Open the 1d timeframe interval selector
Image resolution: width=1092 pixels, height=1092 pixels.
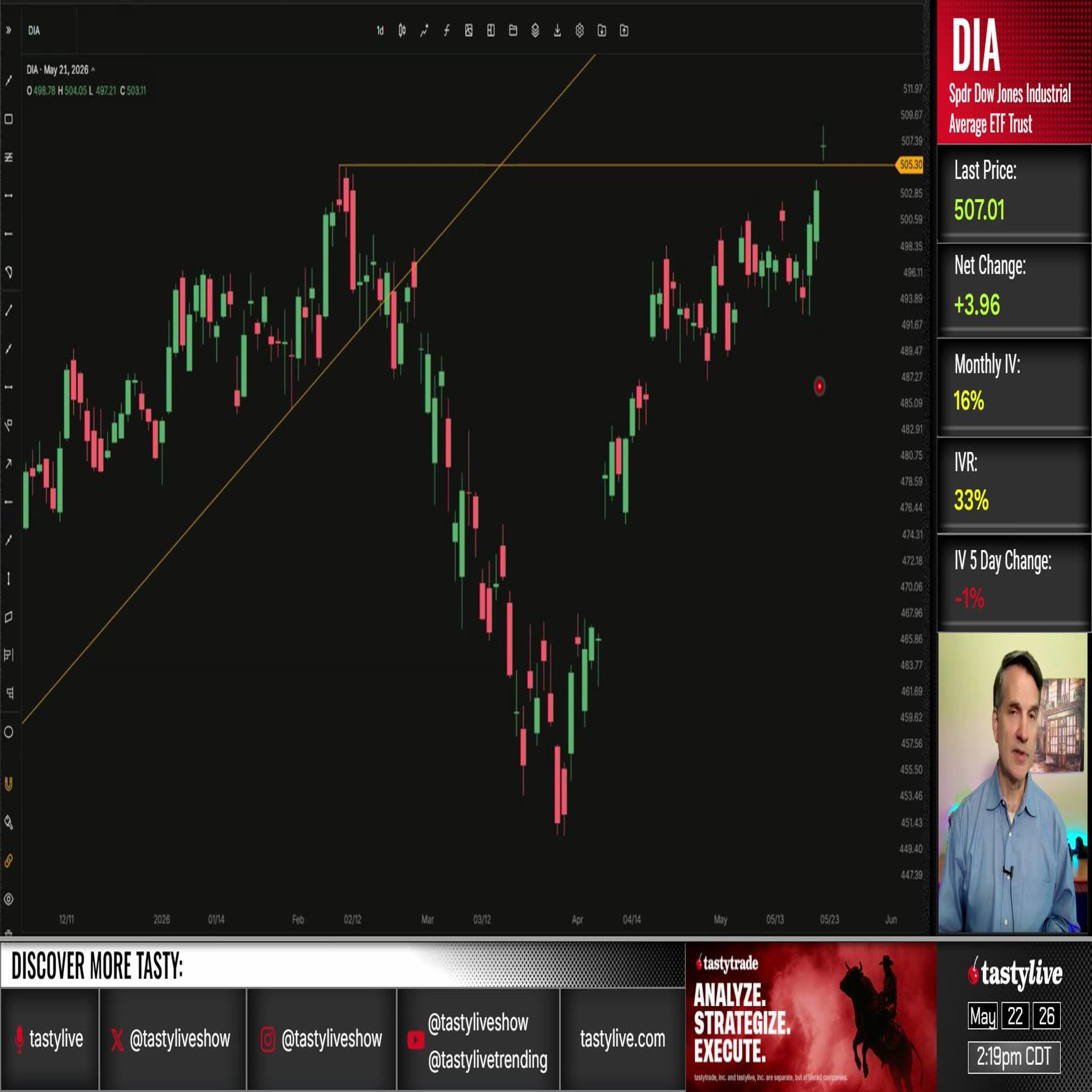click(380, 31)
